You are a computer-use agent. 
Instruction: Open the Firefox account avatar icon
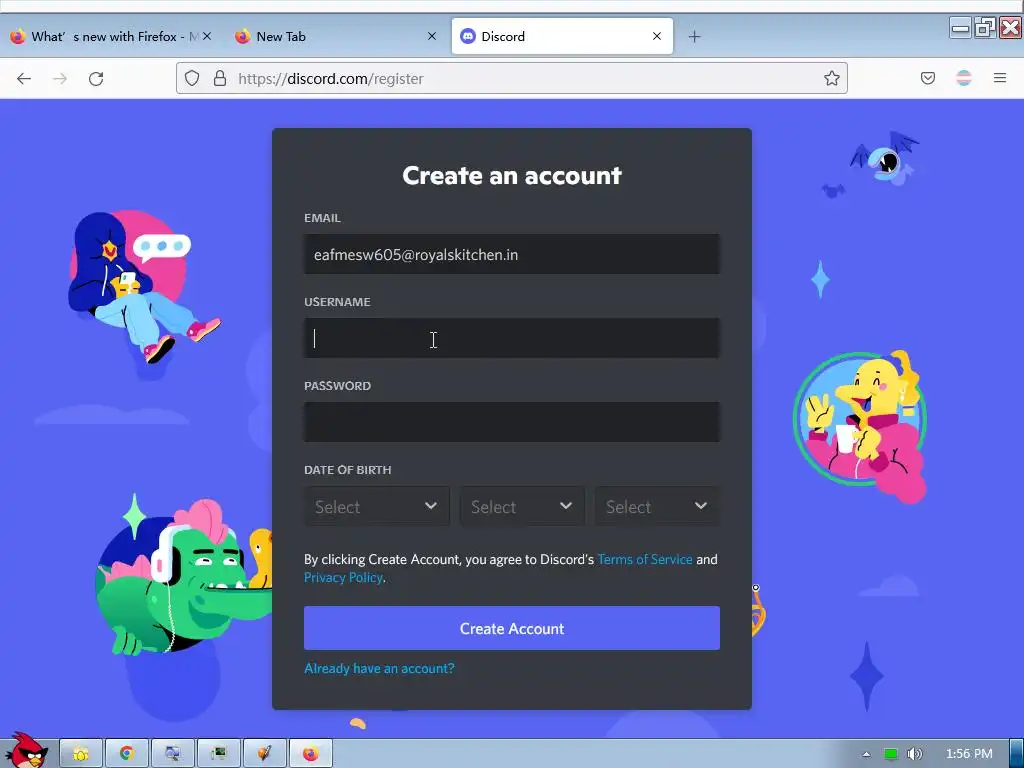[x=964, y=78]
